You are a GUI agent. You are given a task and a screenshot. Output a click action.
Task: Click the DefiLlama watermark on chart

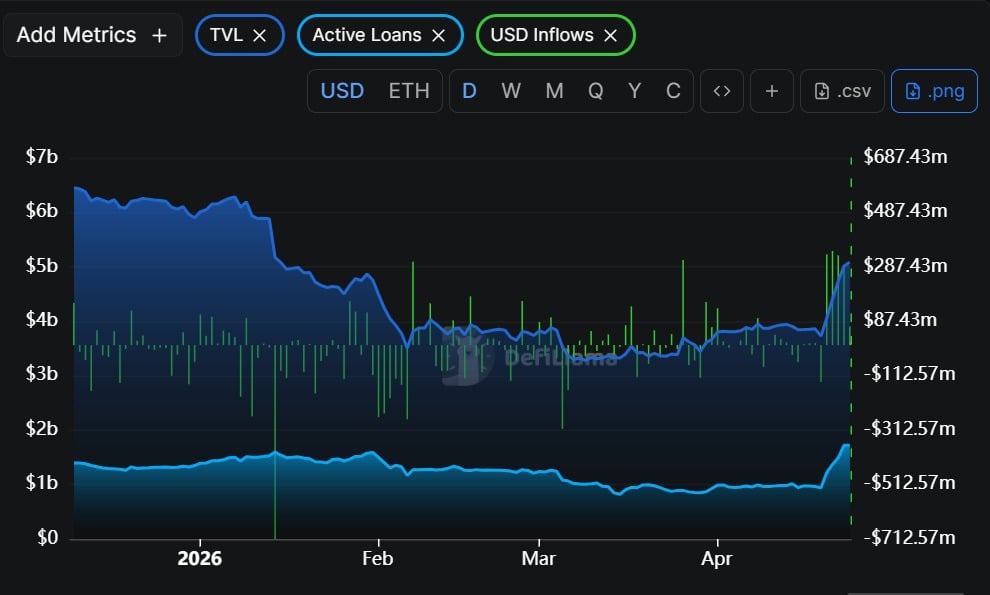(530, 357)
